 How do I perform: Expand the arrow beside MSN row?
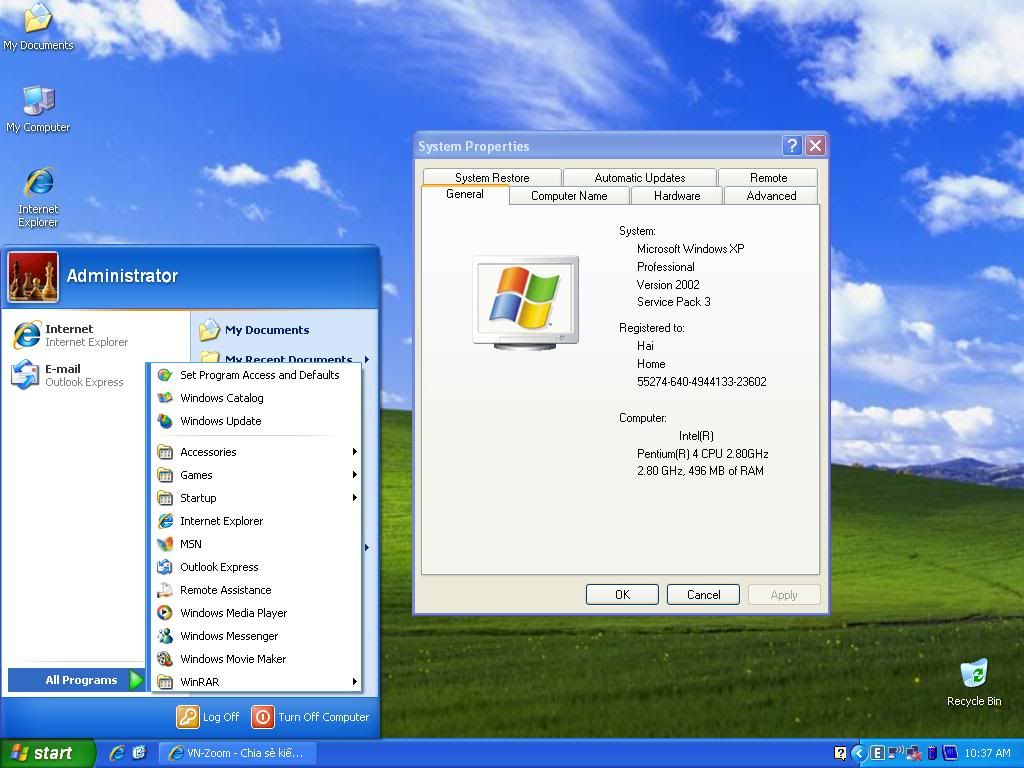[x=367, y=547]
